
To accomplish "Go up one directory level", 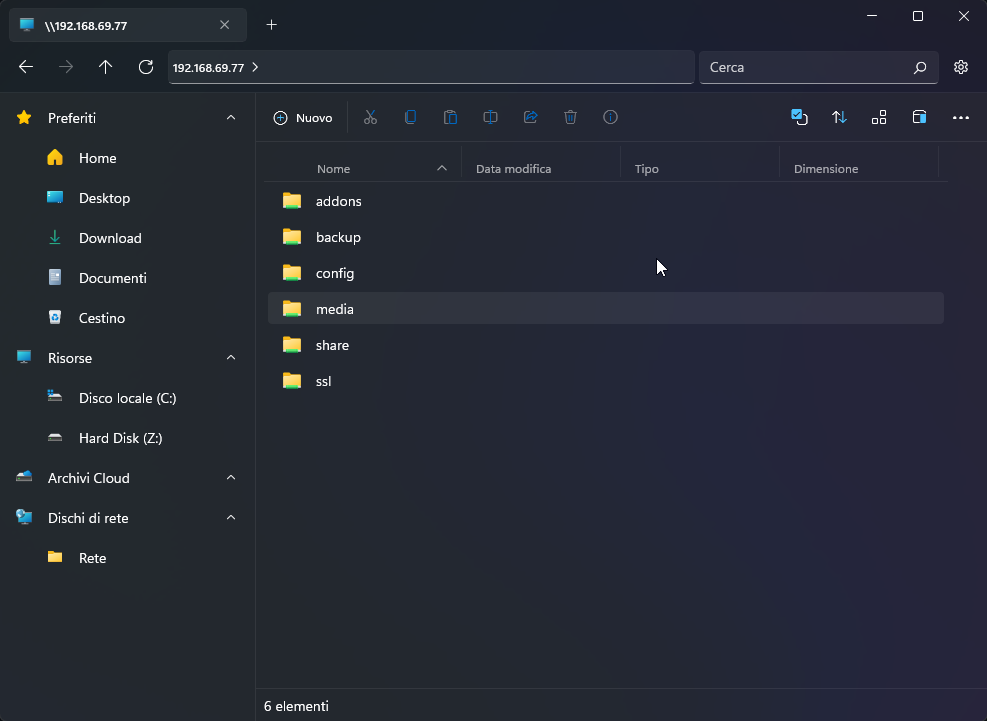I will point(105,67).
